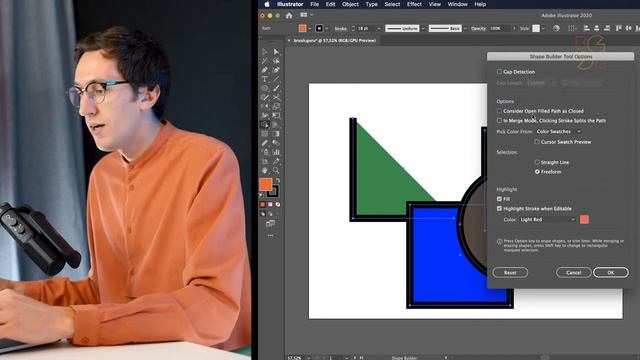
Task: Select the Curvature tool
Action: (x=276, y=70)
